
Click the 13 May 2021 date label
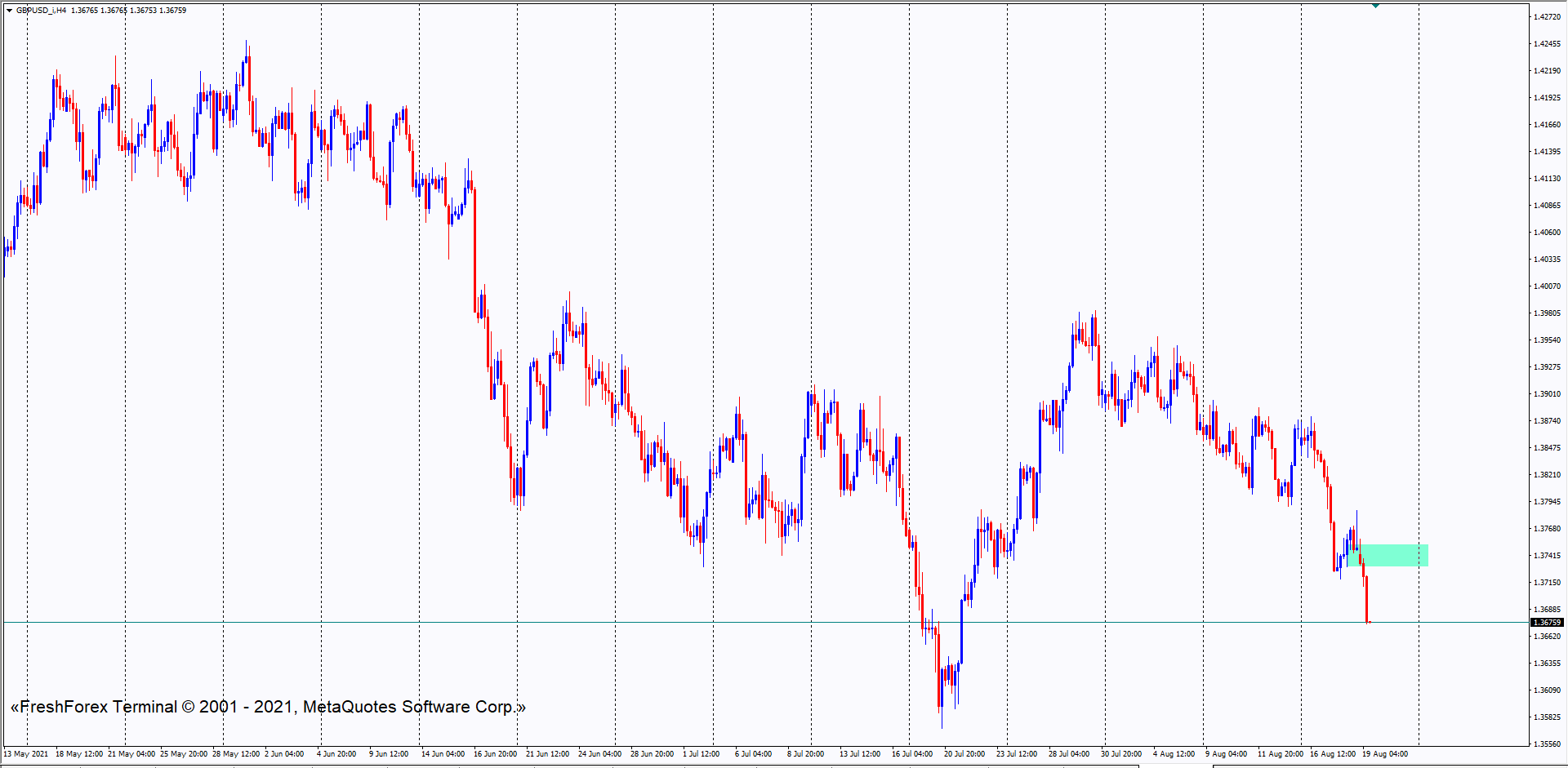pyautogui.click(x=26, y=753)
